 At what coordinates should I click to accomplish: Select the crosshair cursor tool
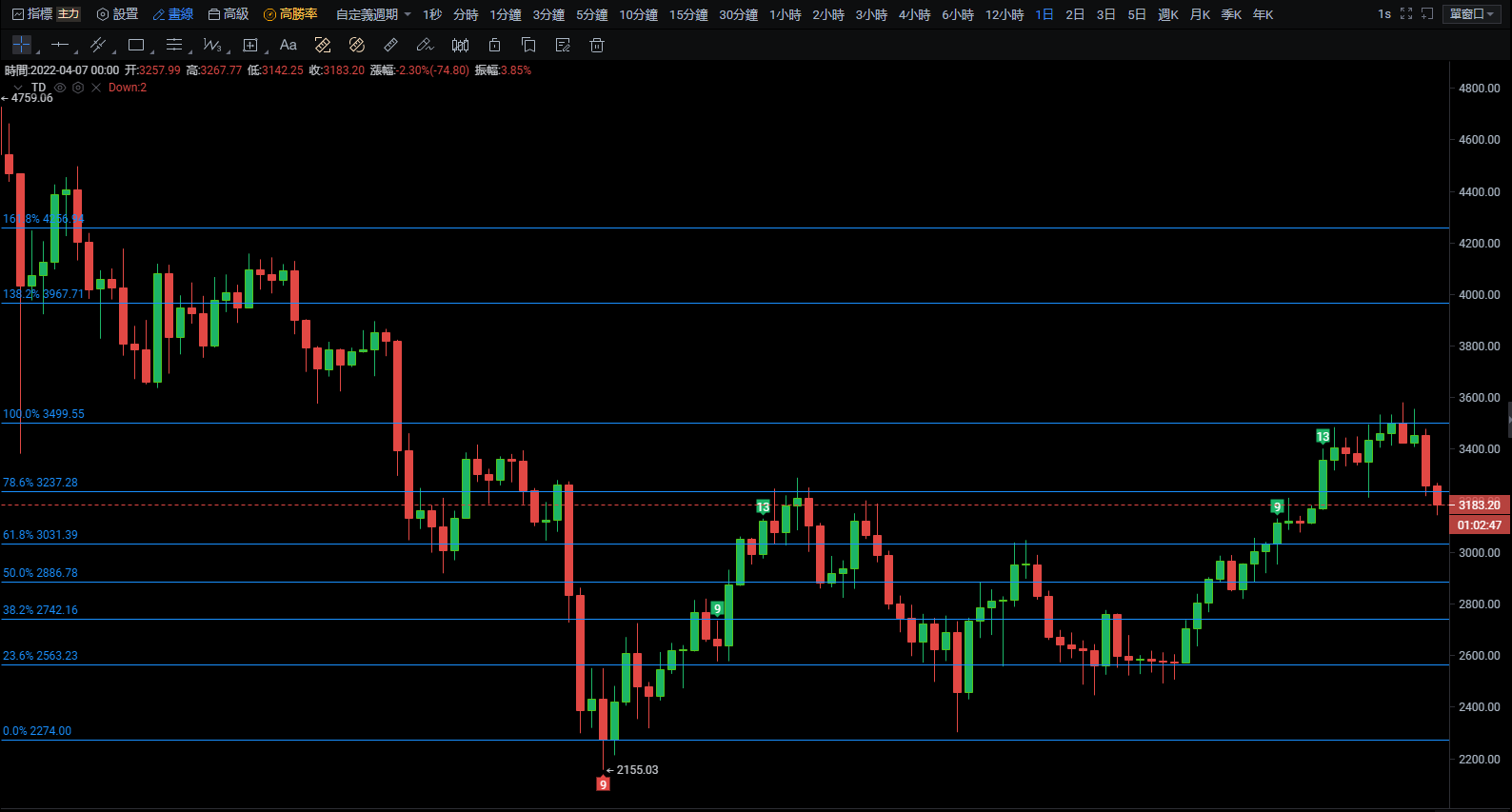(x=21, y=45)
